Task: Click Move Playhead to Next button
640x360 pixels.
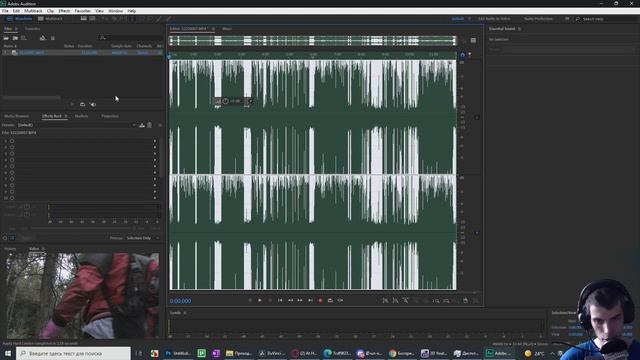Action: point(310,300)
